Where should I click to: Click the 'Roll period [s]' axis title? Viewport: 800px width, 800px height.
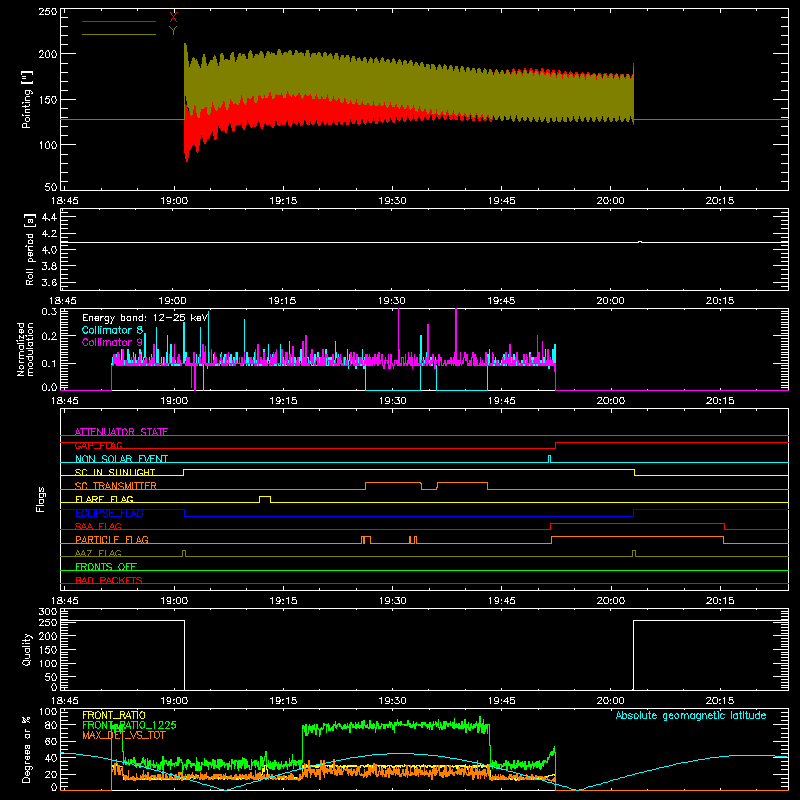point(29,249)
